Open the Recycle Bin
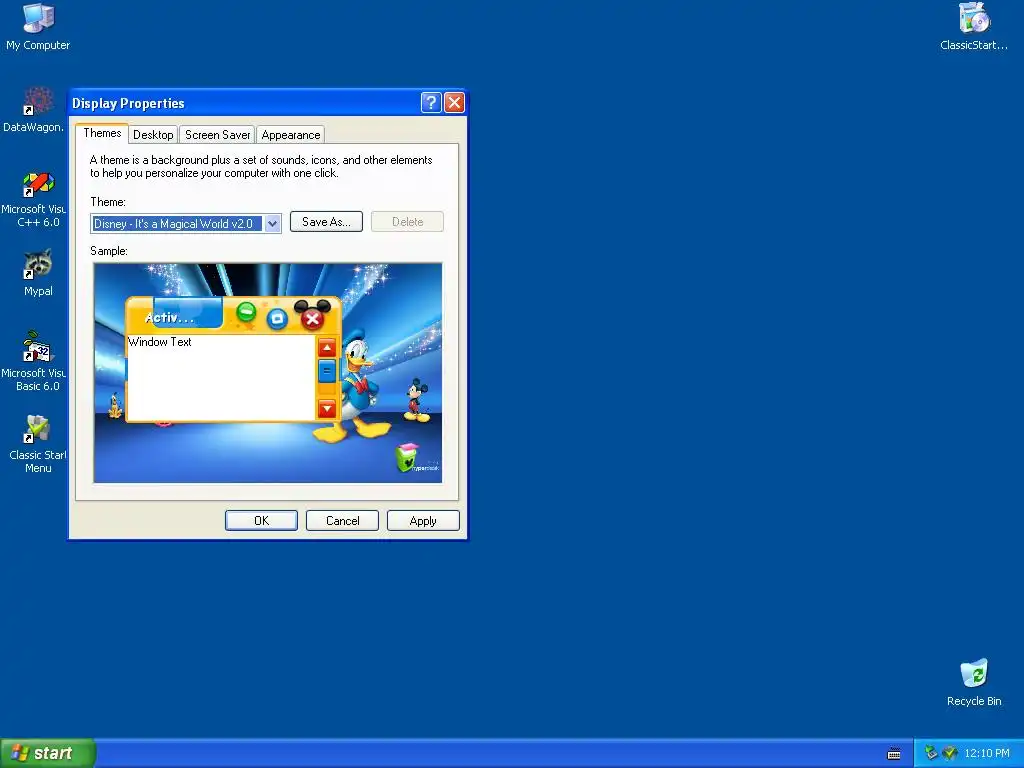Screen dimensions: 1024x768 (974, 682)
